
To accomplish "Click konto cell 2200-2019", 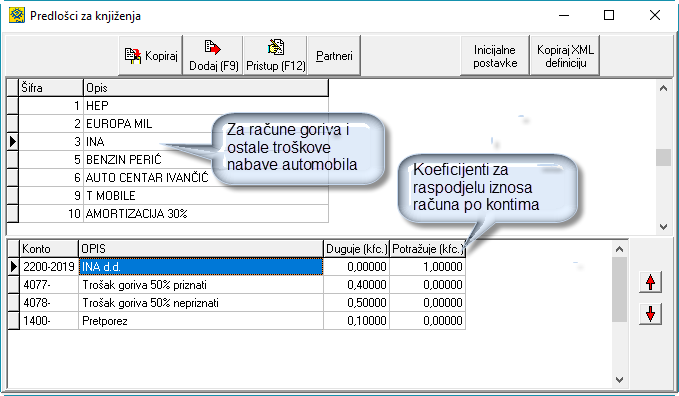I will [49, 267].
